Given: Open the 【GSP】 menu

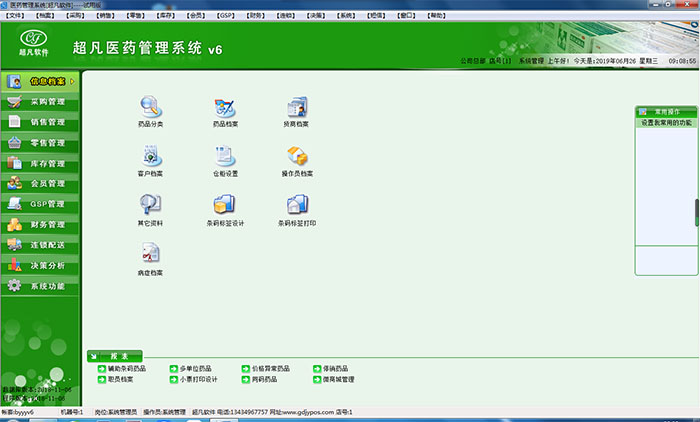Looking at the screenshot, I should tap(226, 16).
